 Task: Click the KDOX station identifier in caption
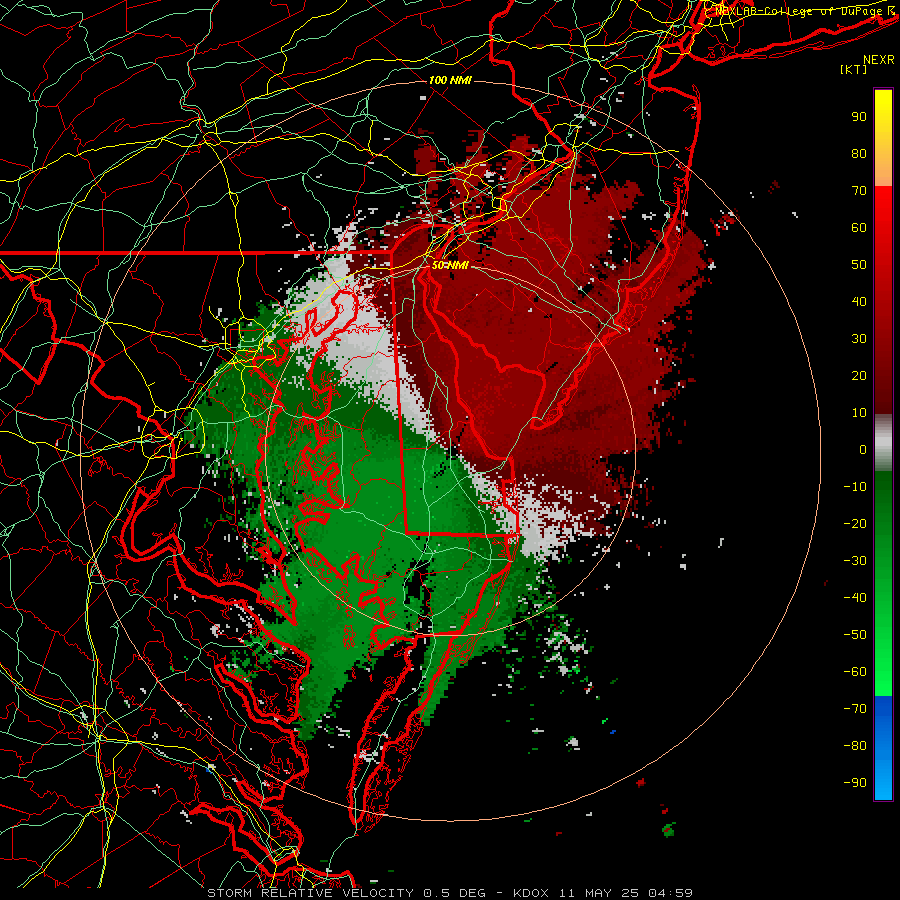click(x=531, y=893)
